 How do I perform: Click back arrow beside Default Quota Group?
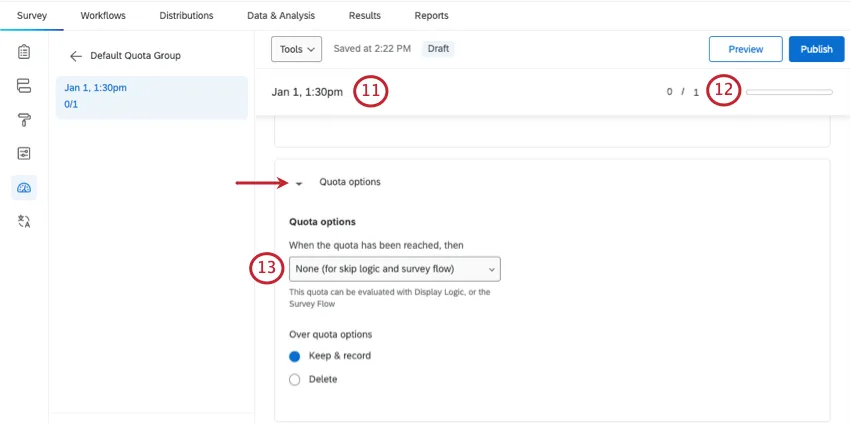[x=75, y=56]
